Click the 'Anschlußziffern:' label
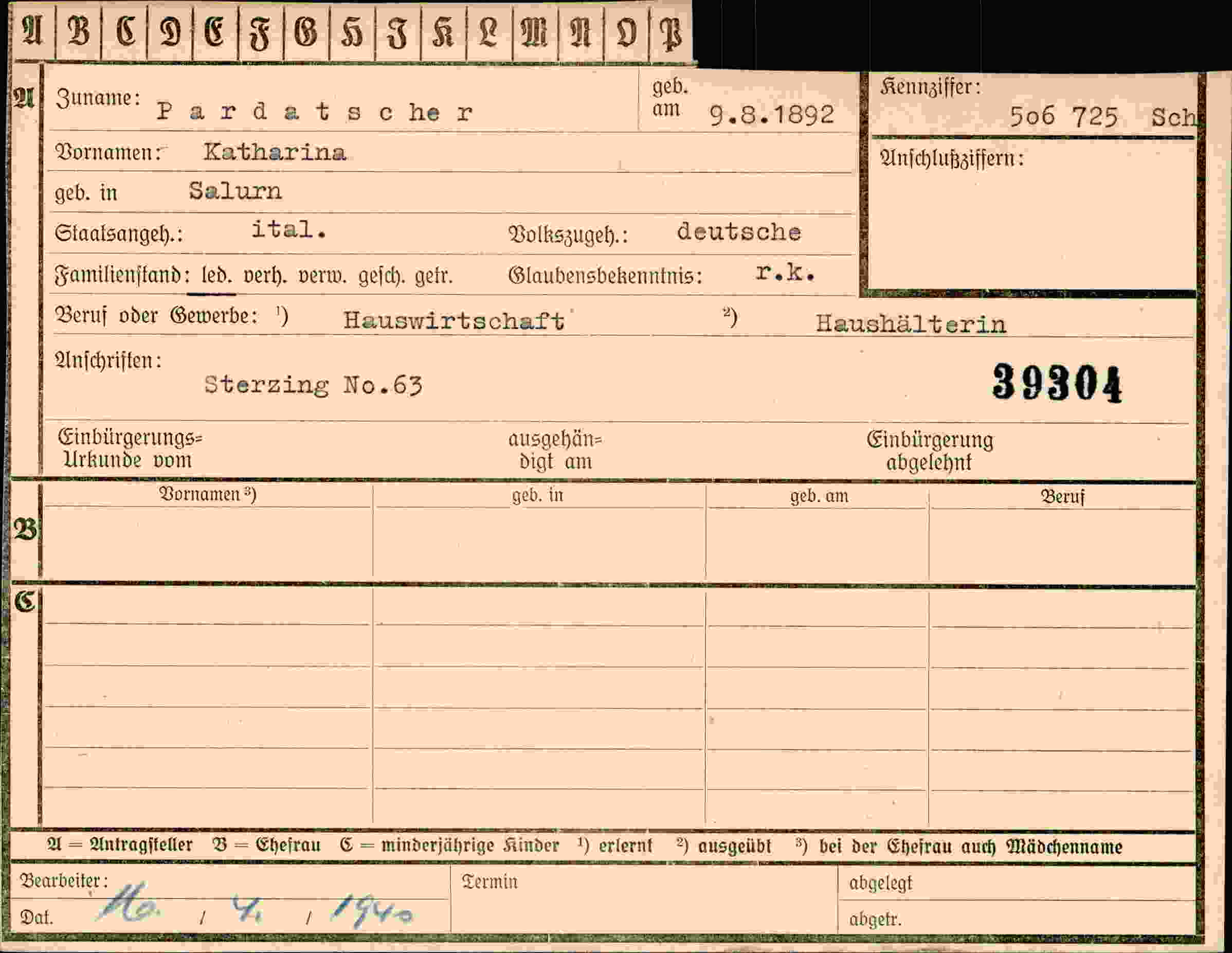The image size is (1232, 953). tap(952, 158)
